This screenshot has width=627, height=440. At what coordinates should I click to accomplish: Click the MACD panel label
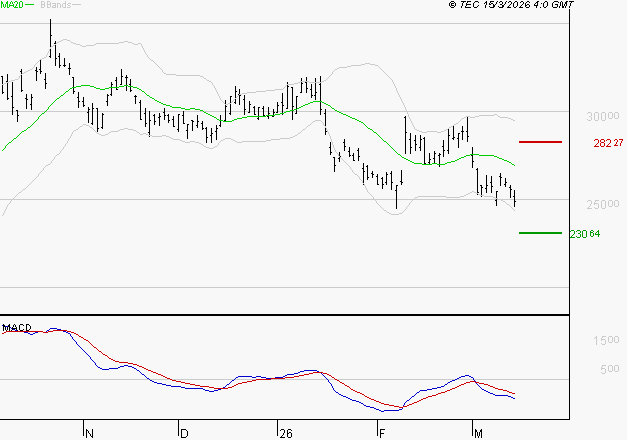17,328
